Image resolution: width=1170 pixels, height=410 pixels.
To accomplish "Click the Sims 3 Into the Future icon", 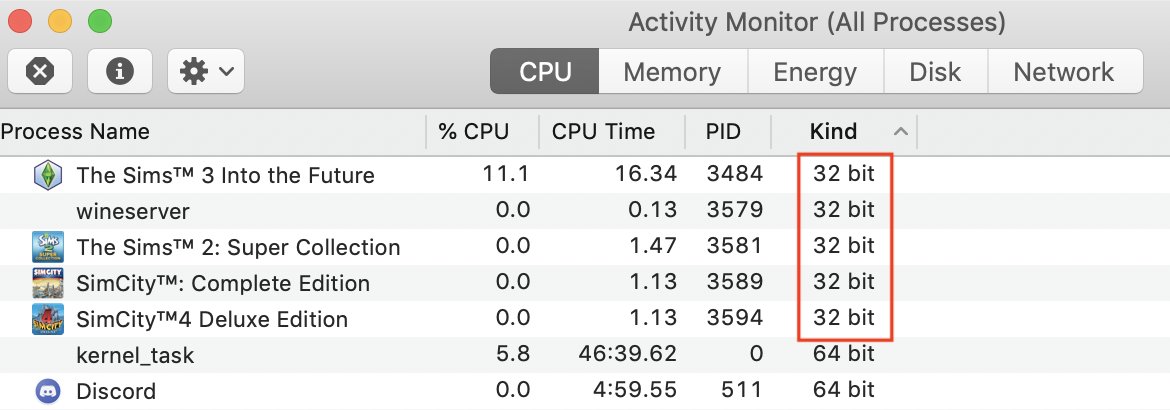I will click(47, 175).
